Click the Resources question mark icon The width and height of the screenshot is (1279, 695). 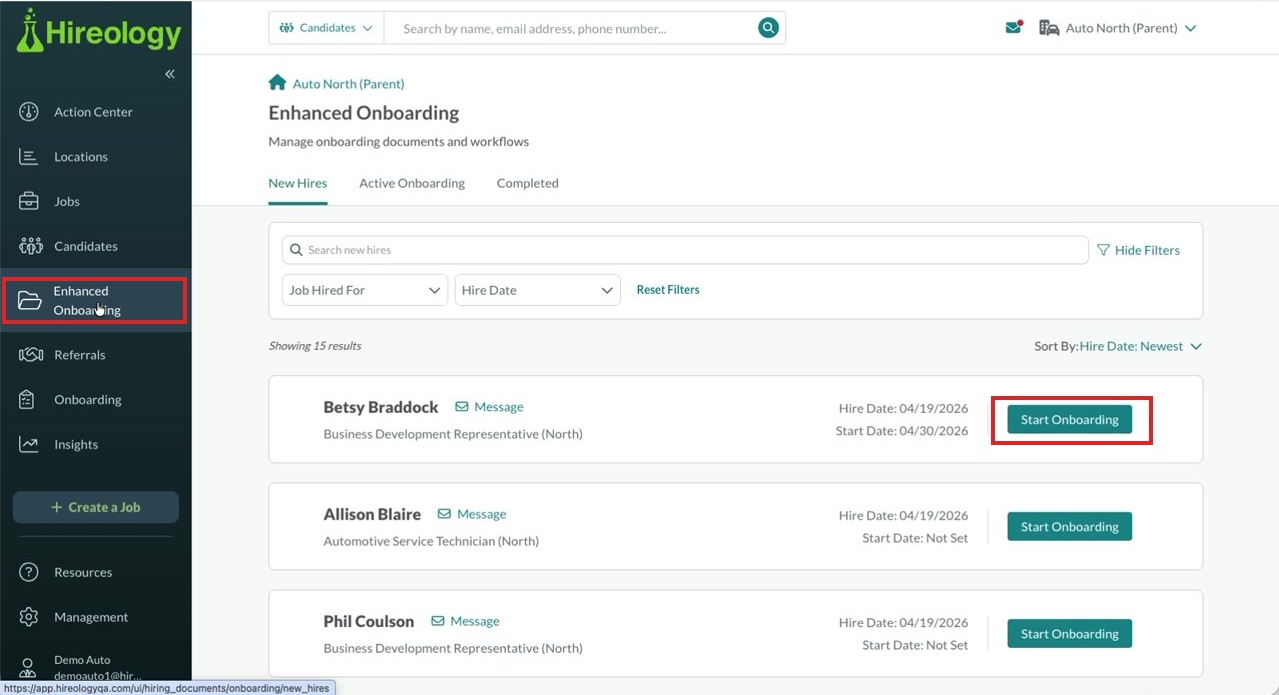pos(29,573)
